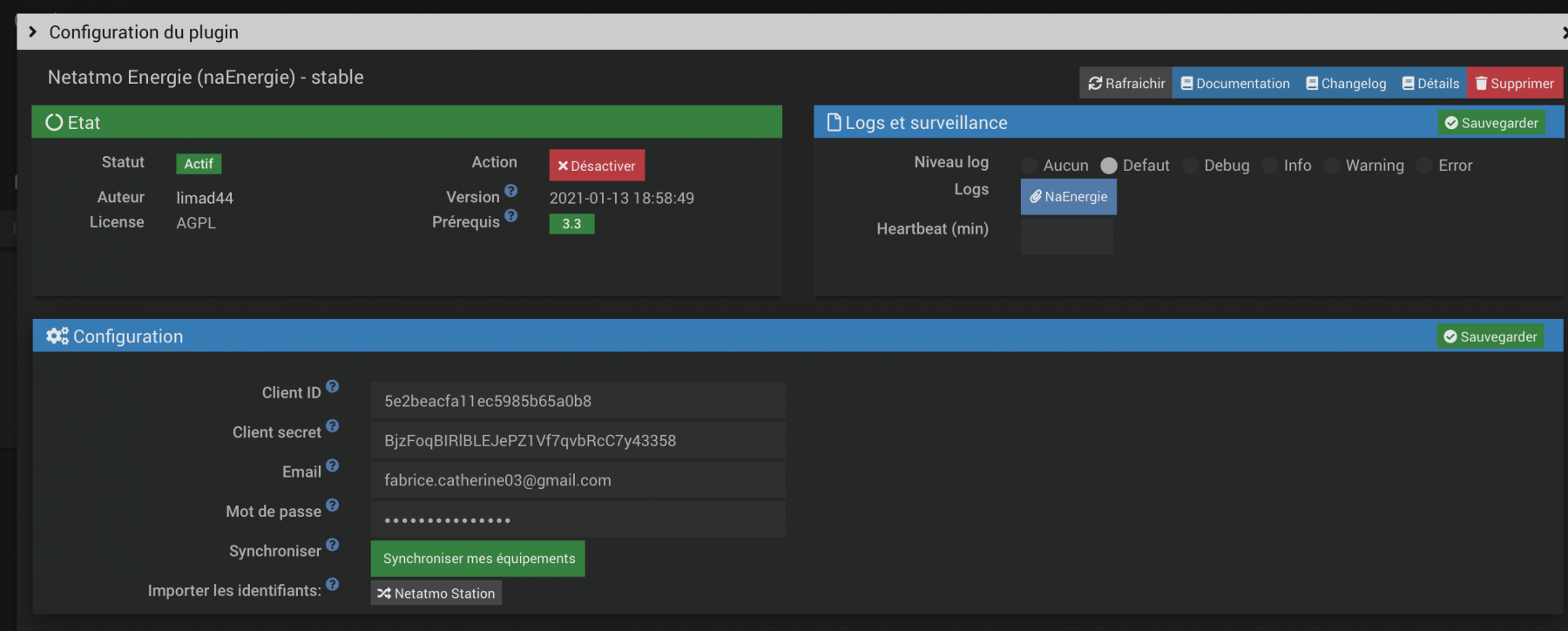Click the Désactiver button
Image resolution: width=1568 pixels, height=631 pixels.
597,166
